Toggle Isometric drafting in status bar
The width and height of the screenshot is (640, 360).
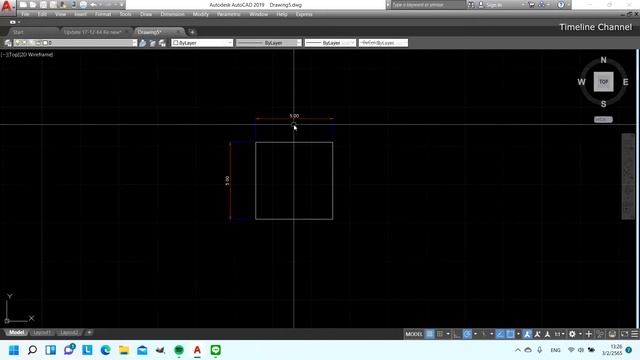[484, 334]
